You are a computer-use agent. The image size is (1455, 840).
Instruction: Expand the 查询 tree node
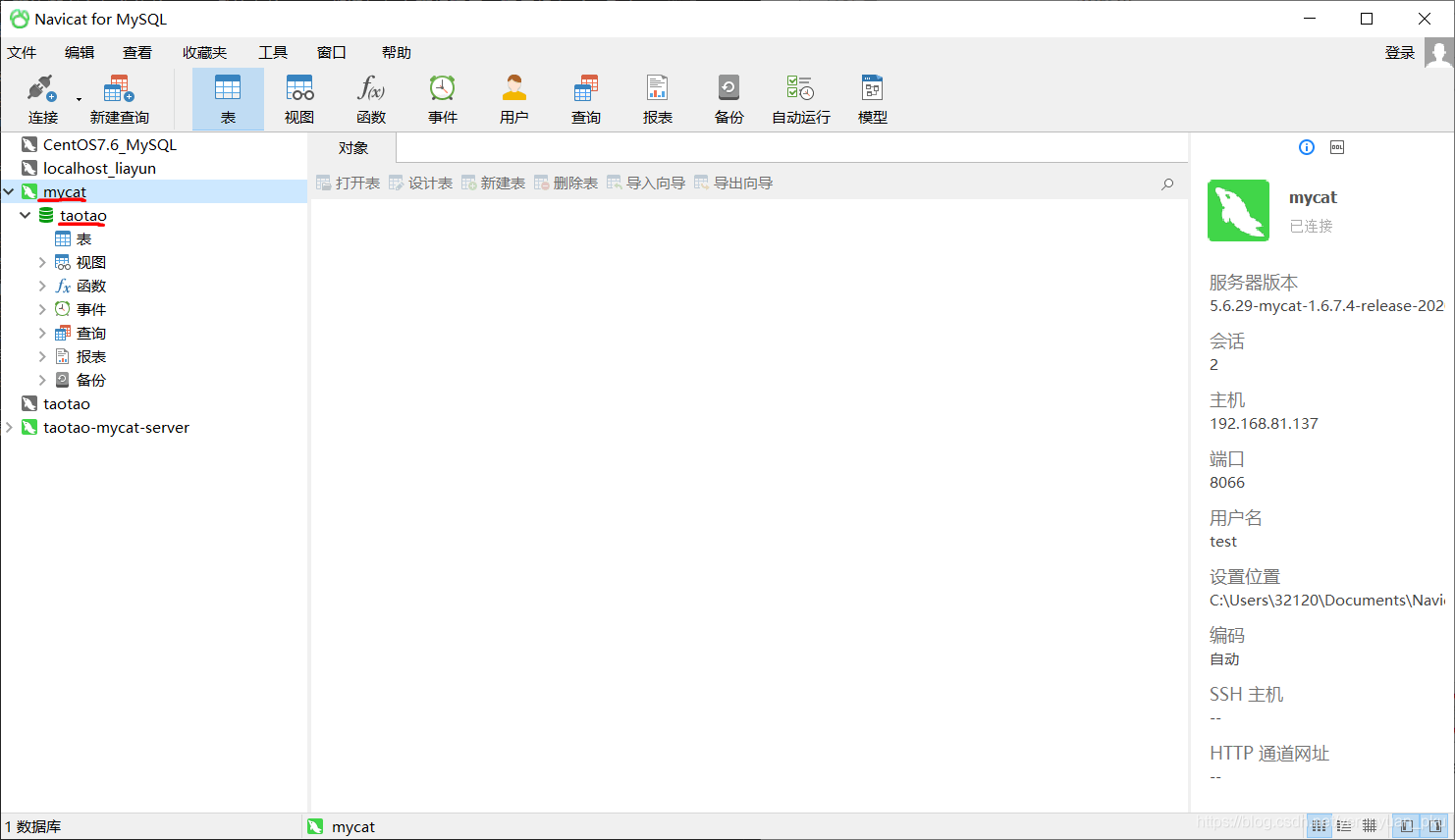[x=42, y=333]
